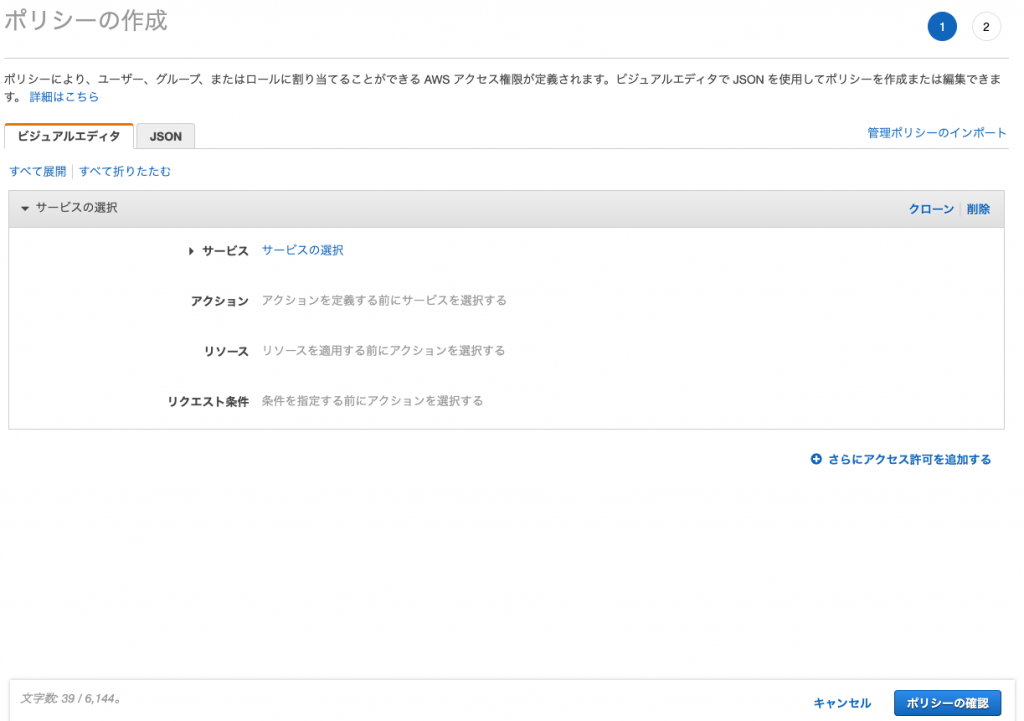Collapse the サービスの選択 section header triangle
This screenshot has height=721, width=1024.
point(25,208)
